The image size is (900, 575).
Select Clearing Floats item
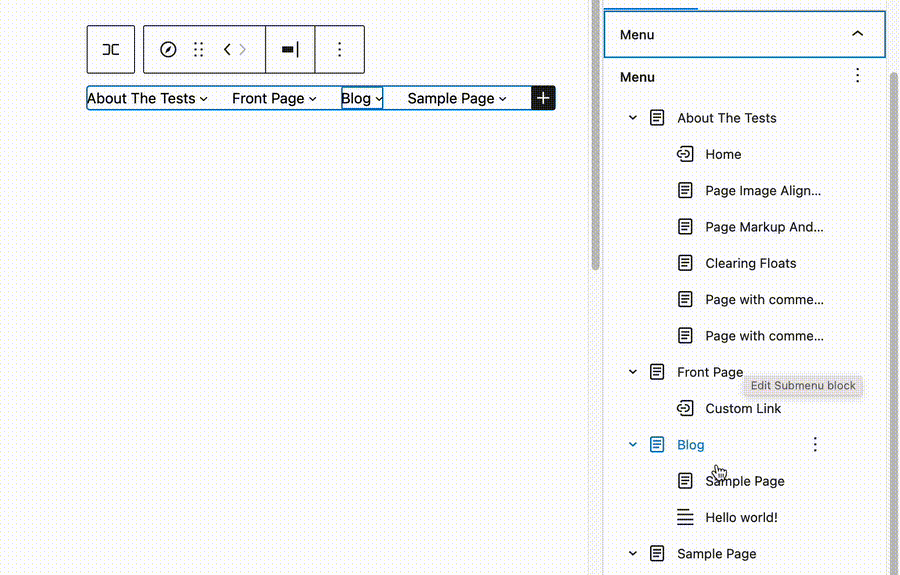pyautogui.click(x=751, y=263)
